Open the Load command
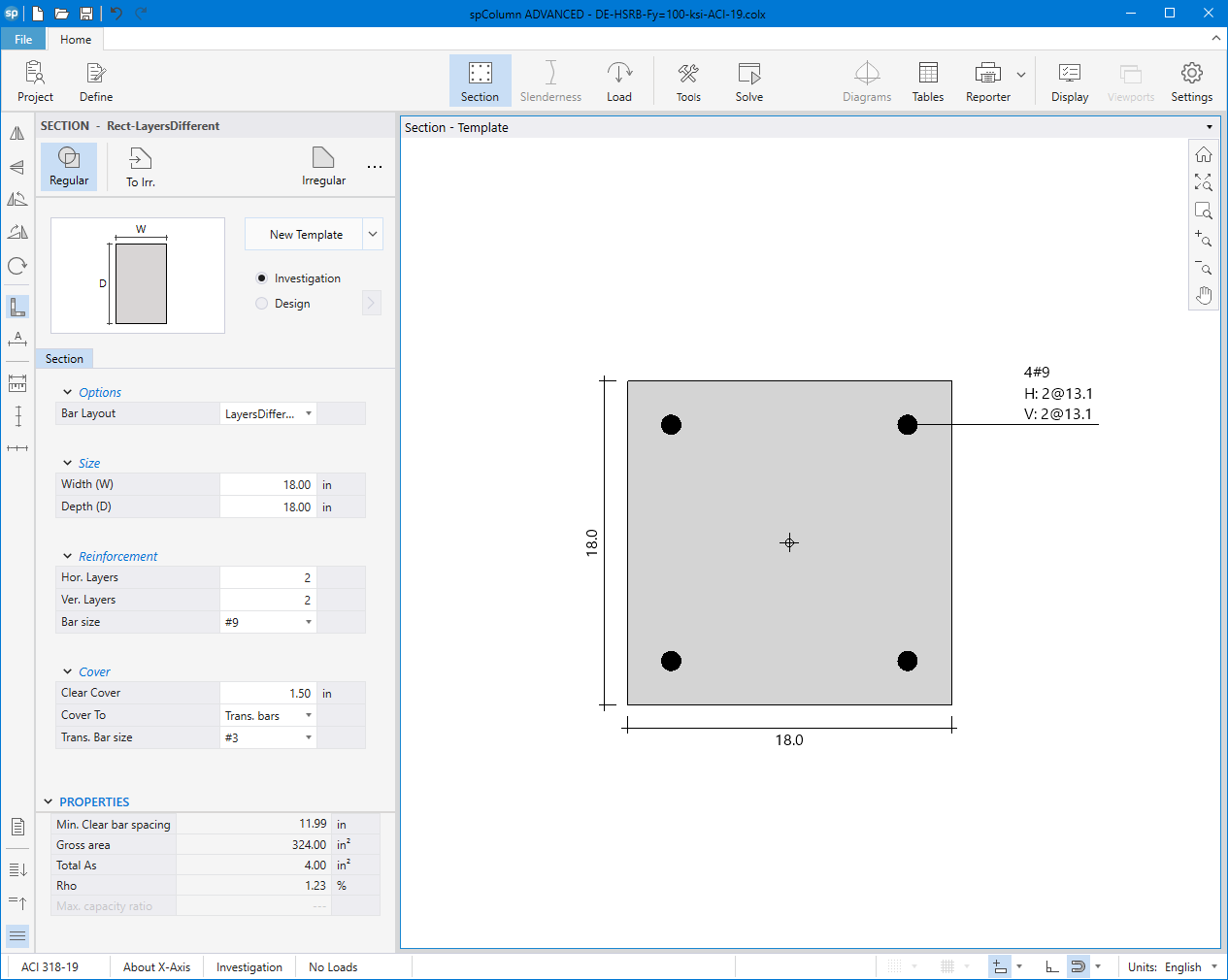The height and width of the screenshot is (980, 1228). pyautogui.click(x=619, y=81)
